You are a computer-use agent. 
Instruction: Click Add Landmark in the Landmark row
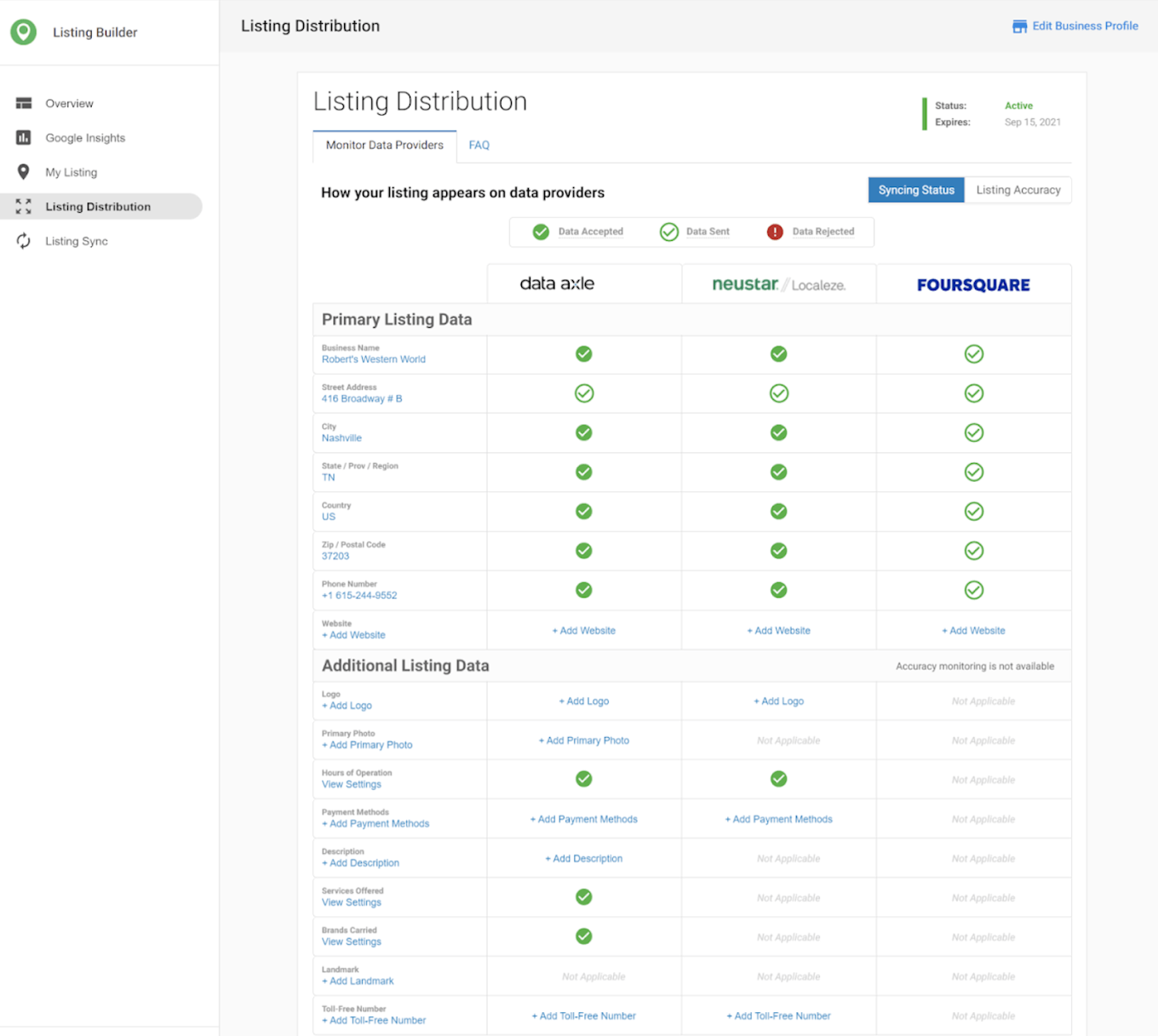358,981
